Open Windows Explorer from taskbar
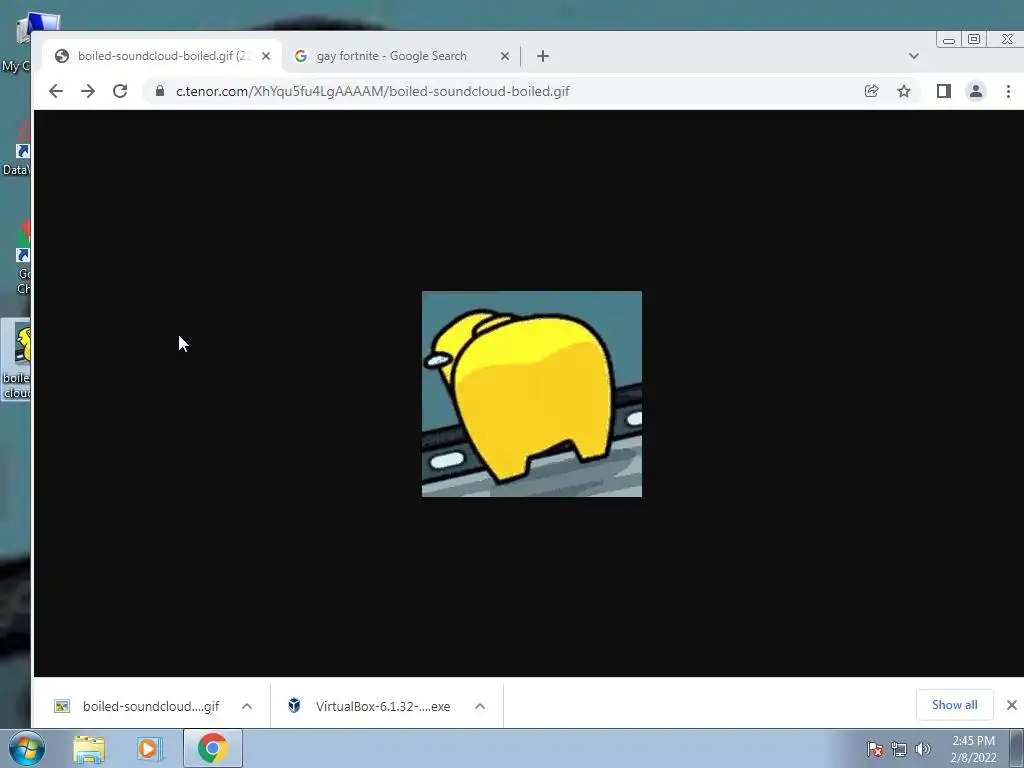The image size is (1024, 768). (x=89, y=748)
